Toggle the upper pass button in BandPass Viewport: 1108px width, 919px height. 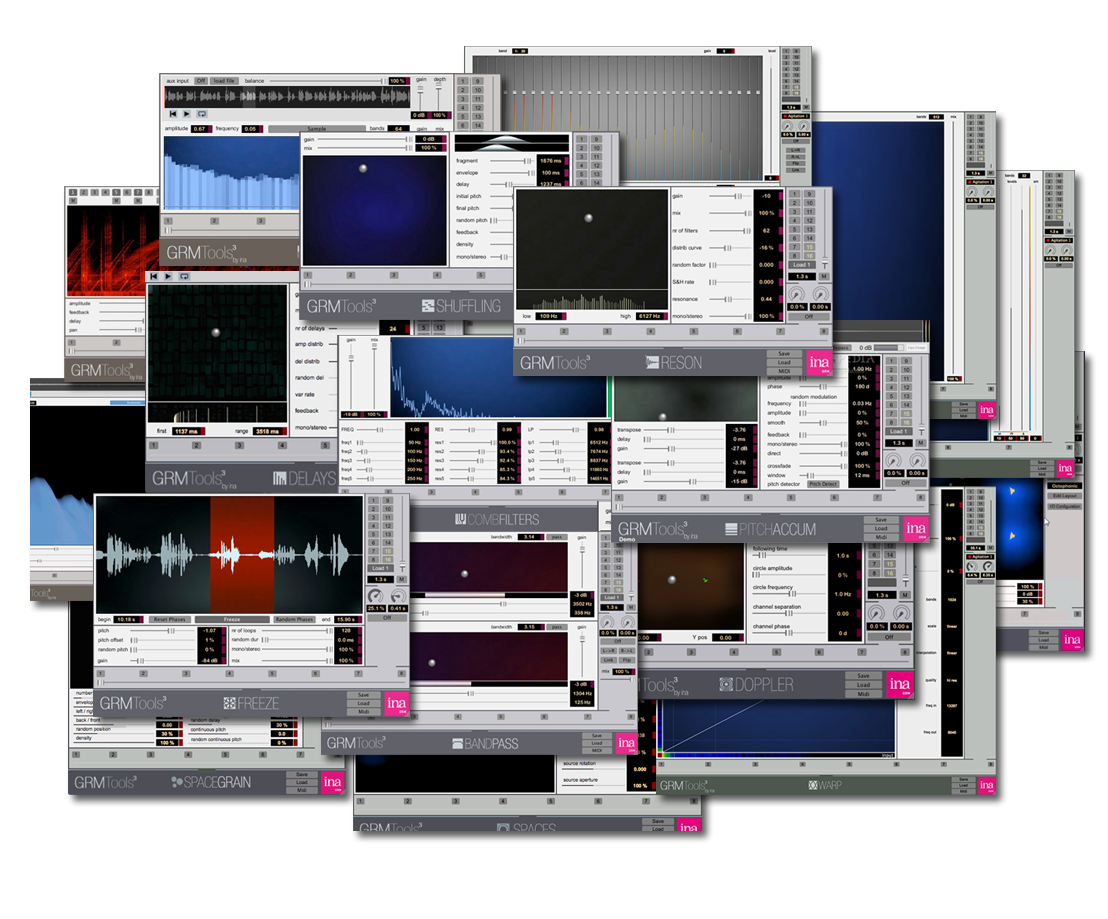(x=557, y=537)
